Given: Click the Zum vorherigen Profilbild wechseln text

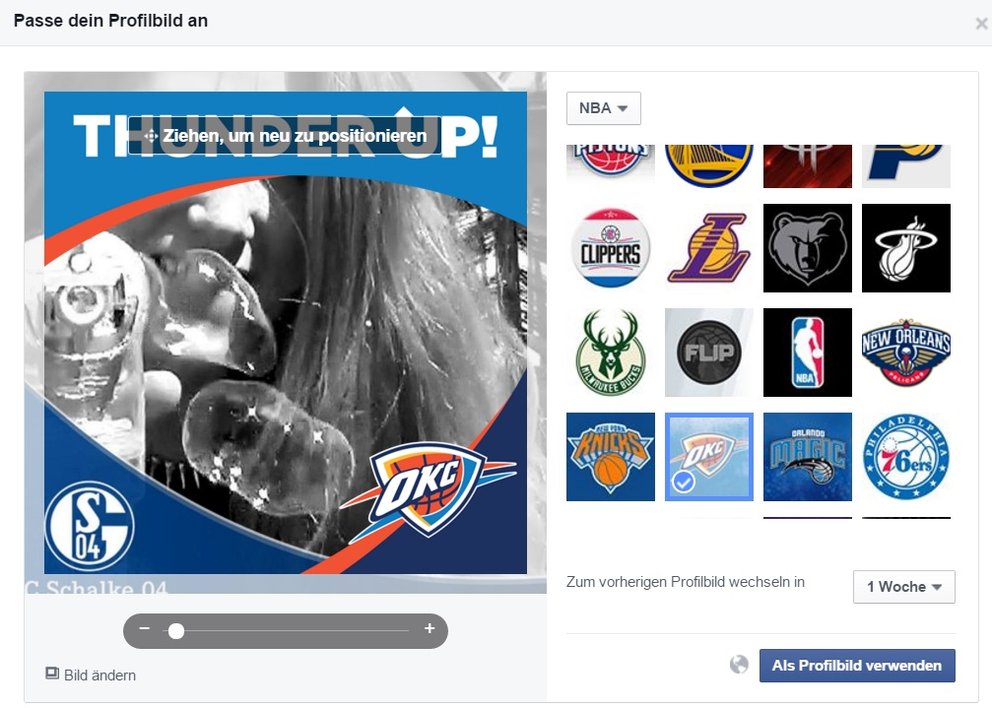Looking at the screenshot, I should click(x=685, y=582).
